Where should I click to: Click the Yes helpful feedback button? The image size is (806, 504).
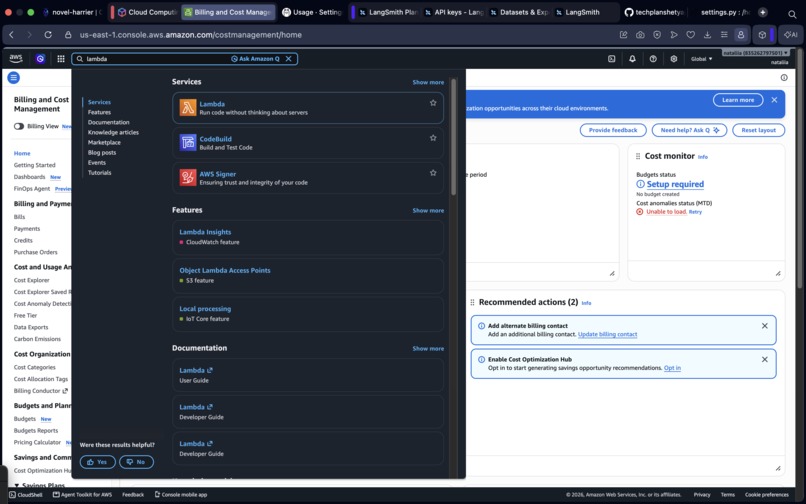[x=97, y=462]
